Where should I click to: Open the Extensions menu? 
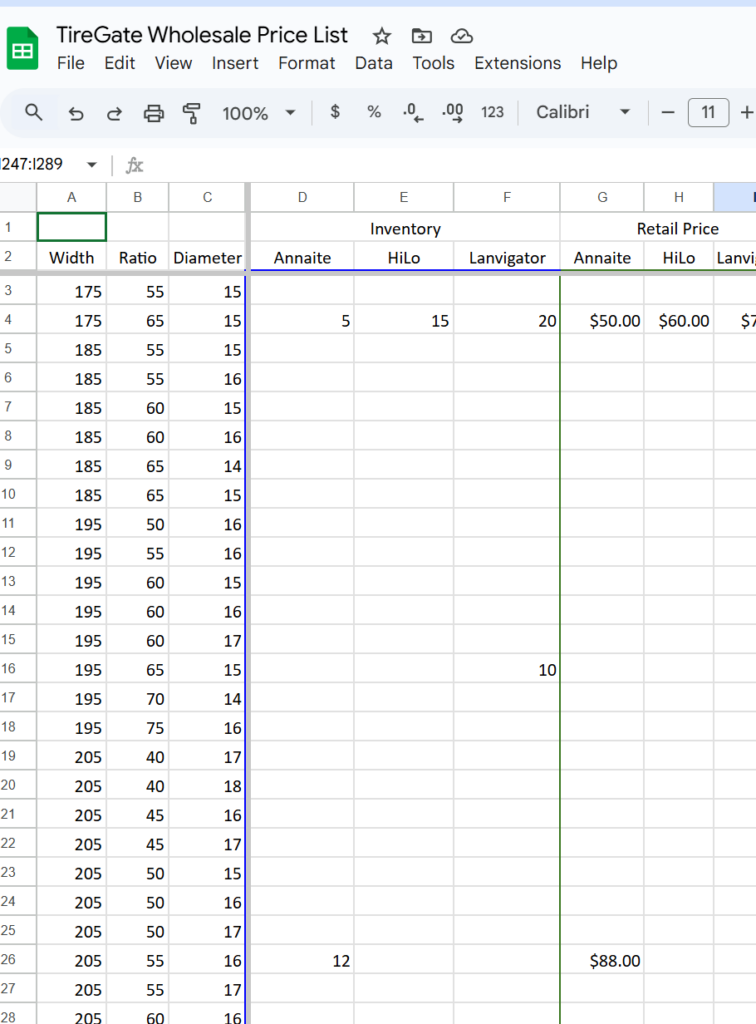pyautogui.click(x=518, y=63)
